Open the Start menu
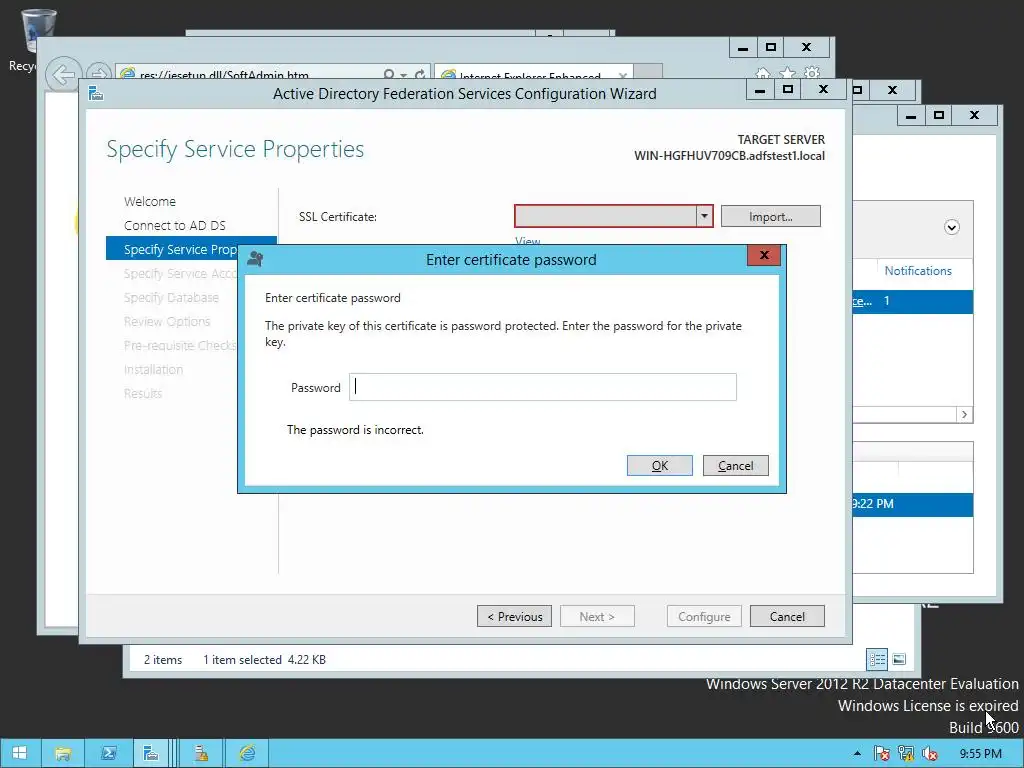 (x=20, y=753)
